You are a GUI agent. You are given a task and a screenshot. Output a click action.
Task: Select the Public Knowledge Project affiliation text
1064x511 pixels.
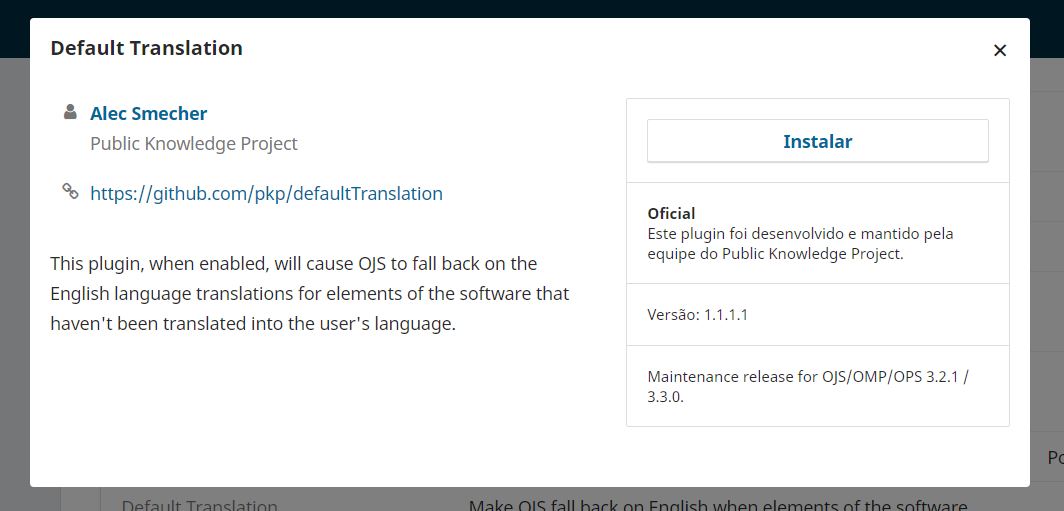coord(194,144)
